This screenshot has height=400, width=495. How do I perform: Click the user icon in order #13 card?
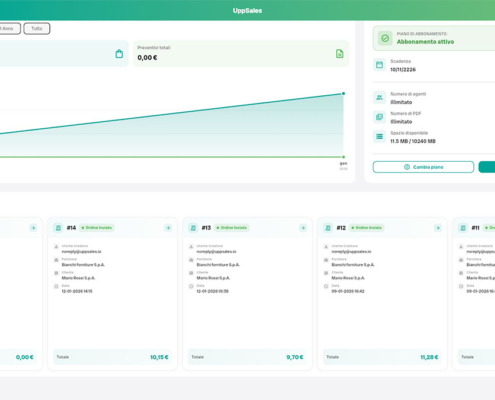click(x=191, y=247)
